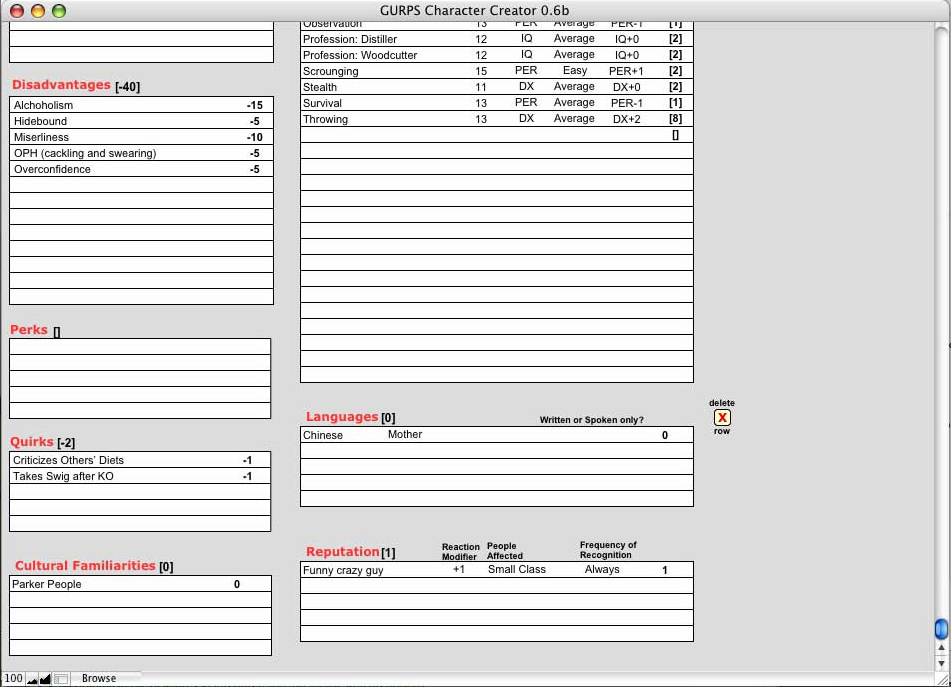The width and height of the screenshot is (951, 687).
Task: Click the zoom out mountain icon
Action: [32, 679]
